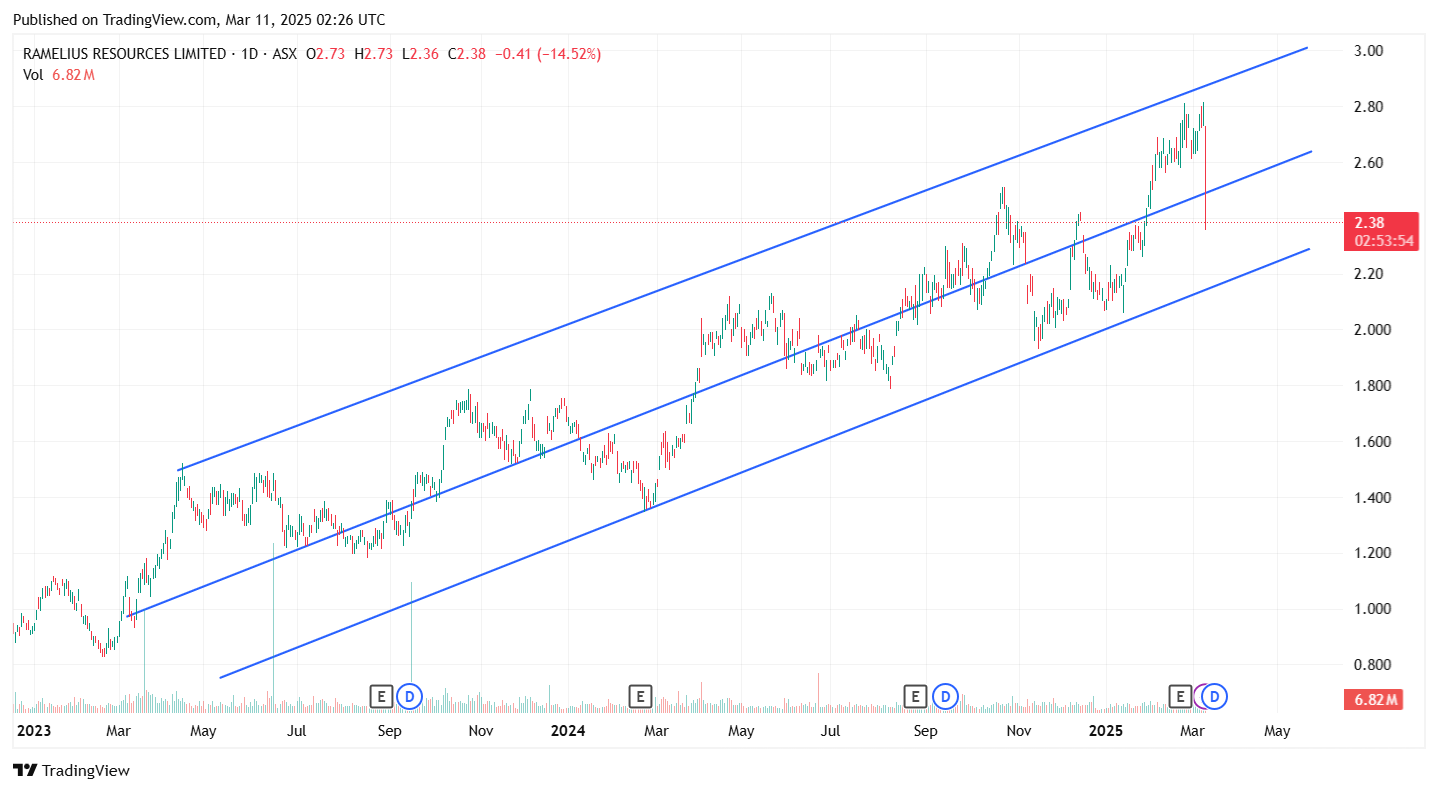Image resolution: width=1438 pixels, height=792 pixels.
Task: Click the Published on TradingView.com header text
Action: point(198,20)
